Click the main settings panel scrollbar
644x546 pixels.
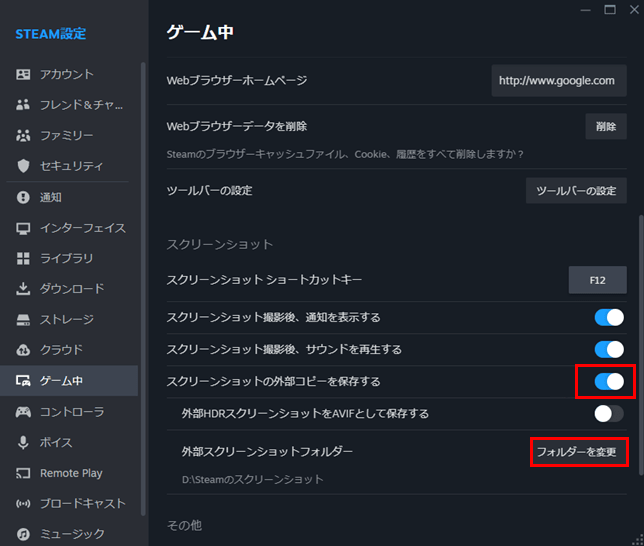[641, 344]
